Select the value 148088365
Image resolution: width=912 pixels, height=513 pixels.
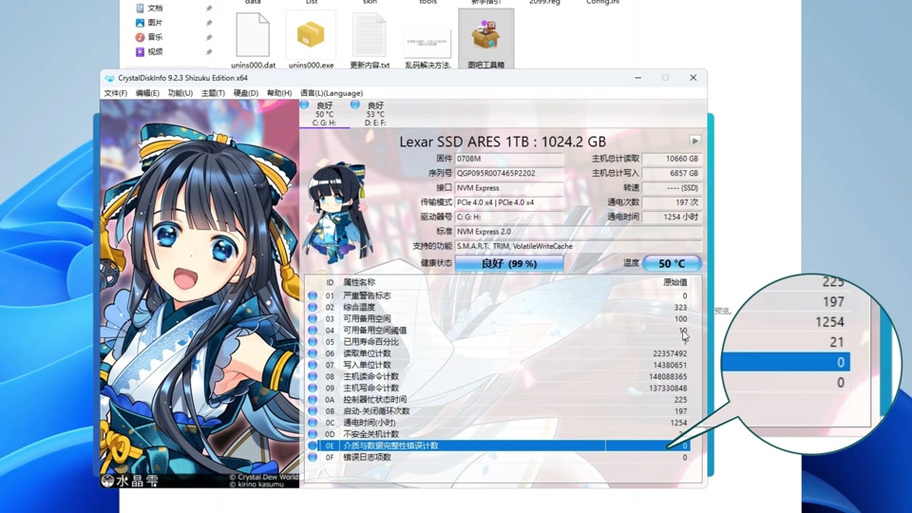(668, 377)
